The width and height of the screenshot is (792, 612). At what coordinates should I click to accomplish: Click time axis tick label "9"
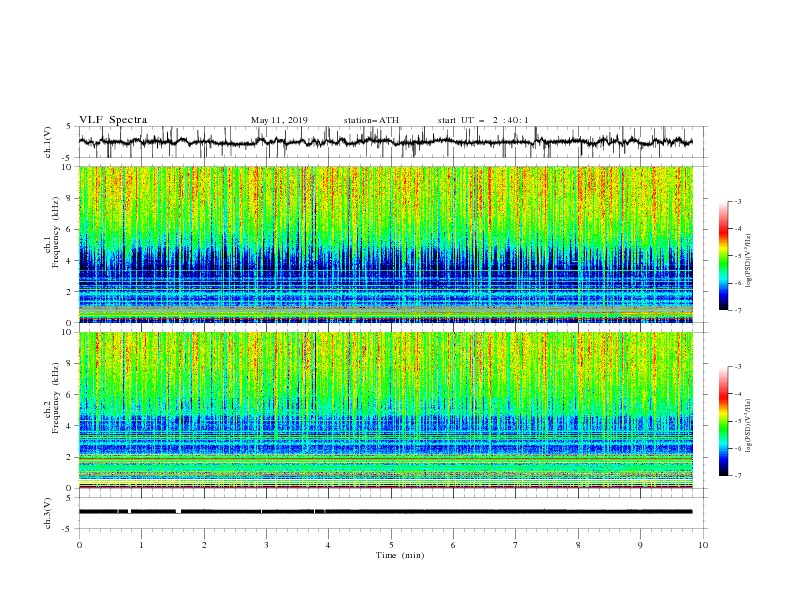(x=640, y=545)
